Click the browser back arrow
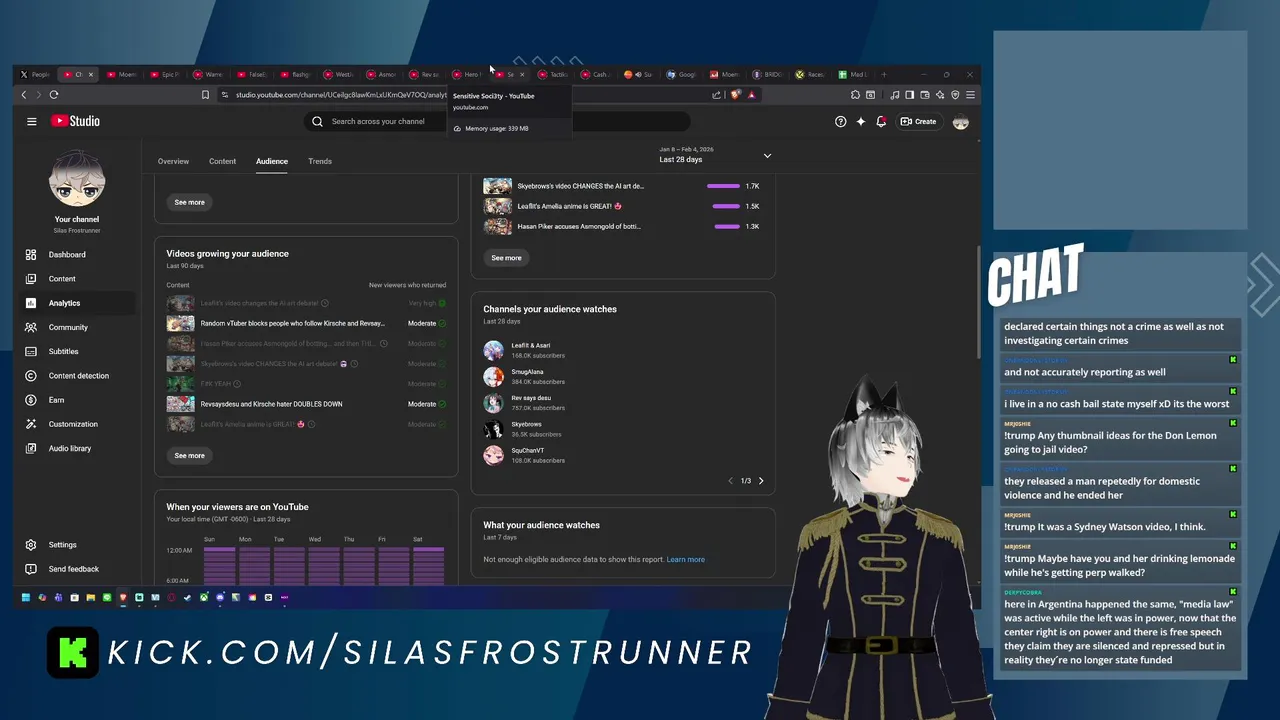The width and height of the screenshot is (1280, 720). click(x=24, y=95)
